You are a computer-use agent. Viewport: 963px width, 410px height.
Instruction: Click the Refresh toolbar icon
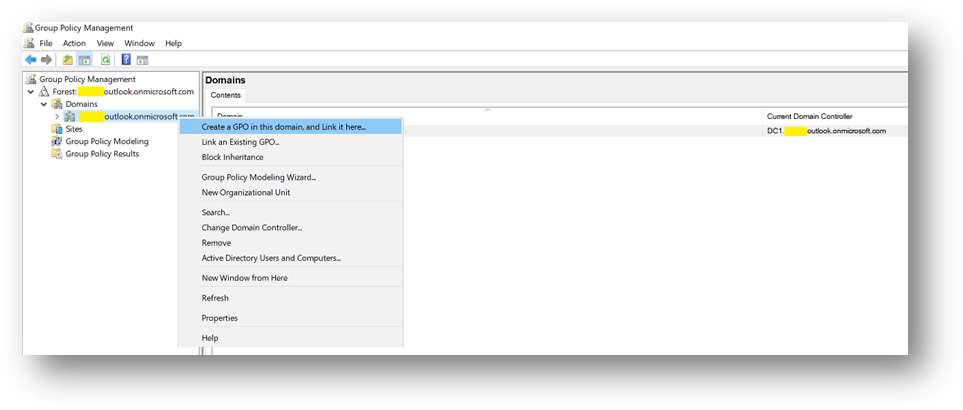pyautogui.click(x=106, y=60)
